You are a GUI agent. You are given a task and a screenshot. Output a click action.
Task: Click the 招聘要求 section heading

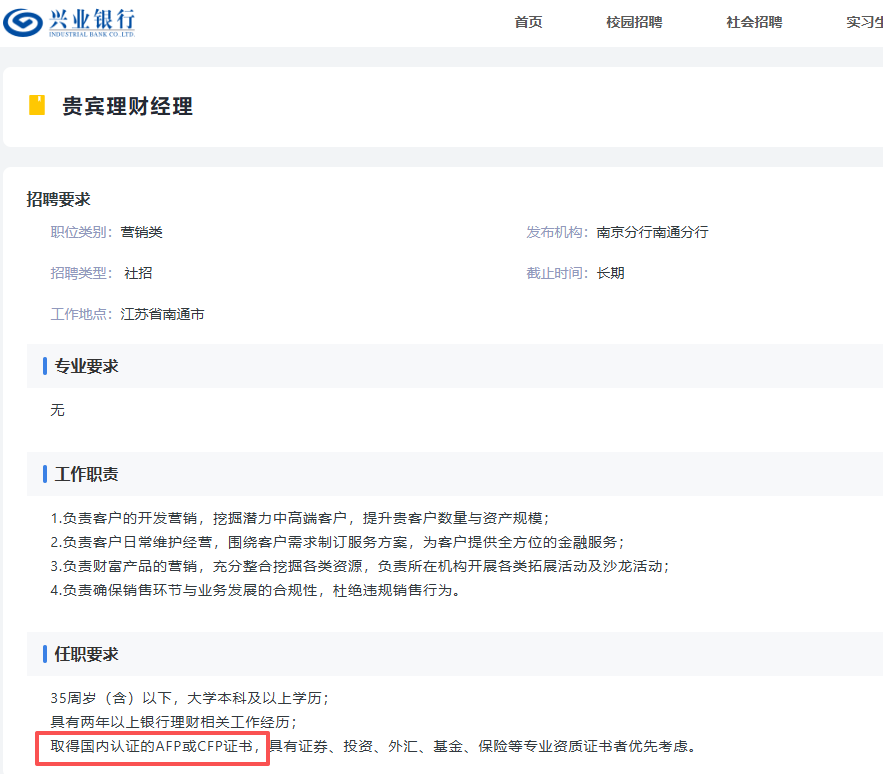click(58, 199)
